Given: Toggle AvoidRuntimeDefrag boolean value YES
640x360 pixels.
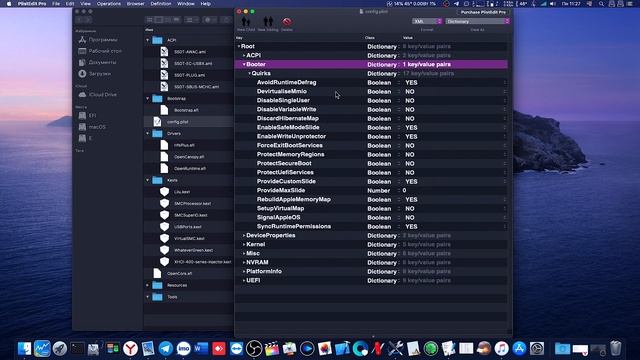Looking at the screenshot, I should point(411,82).
